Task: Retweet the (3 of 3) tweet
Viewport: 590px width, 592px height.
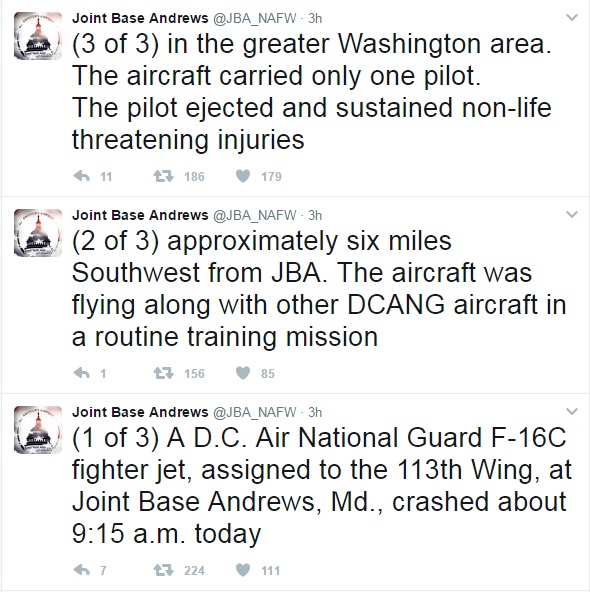Action: [x=163, y=176]
